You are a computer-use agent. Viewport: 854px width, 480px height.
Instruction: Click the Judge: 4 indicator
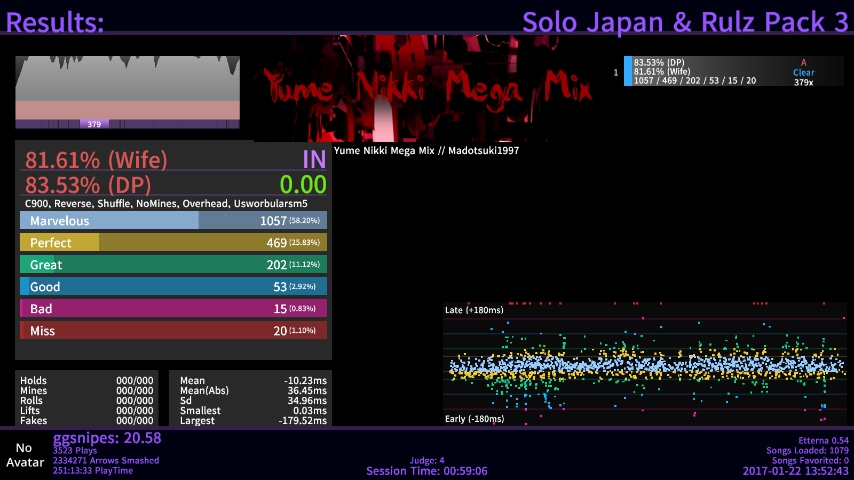coord(427,461)
